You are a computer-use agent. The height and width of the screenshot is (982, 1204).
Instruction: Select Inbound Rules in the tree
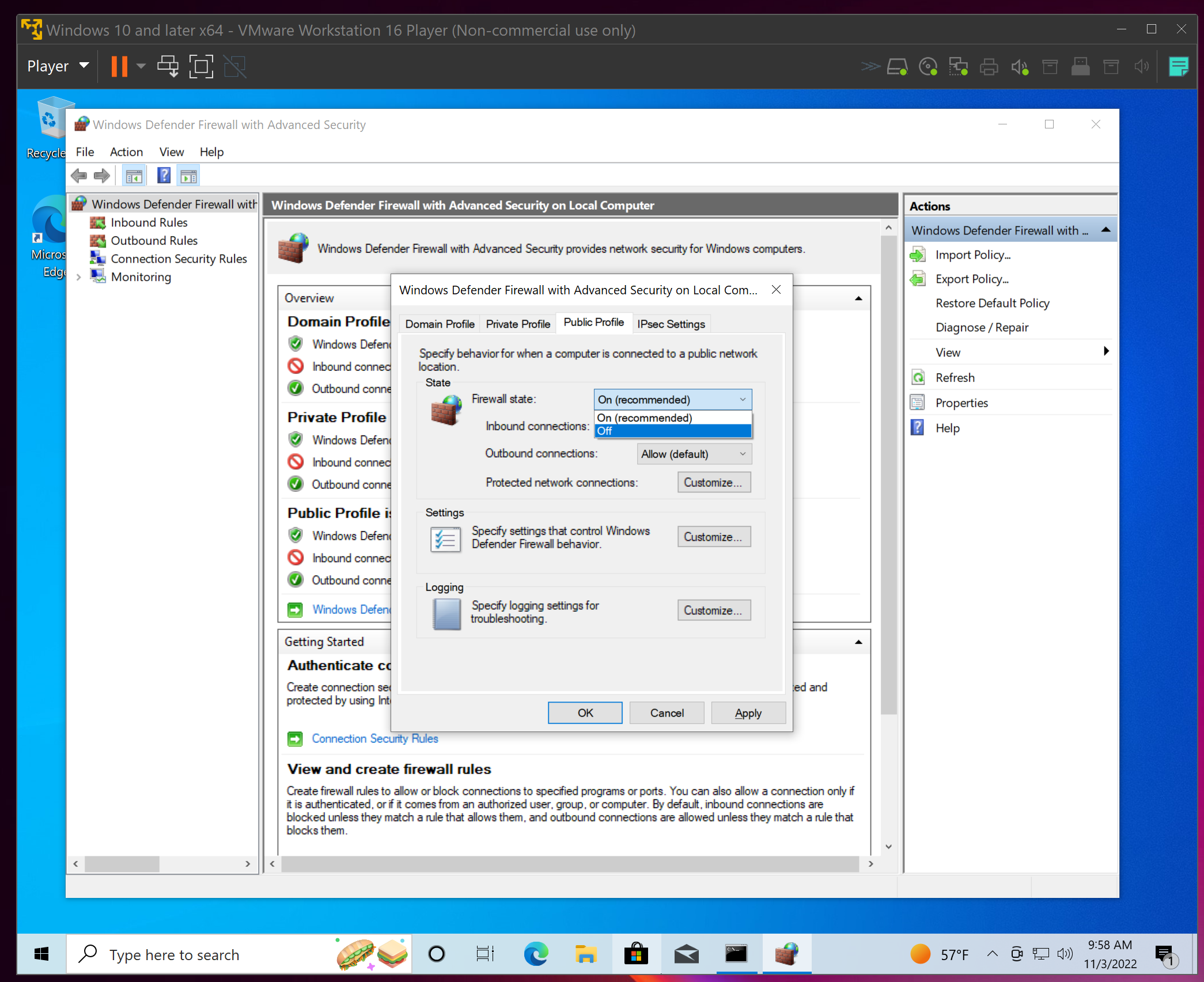[149, 222]
